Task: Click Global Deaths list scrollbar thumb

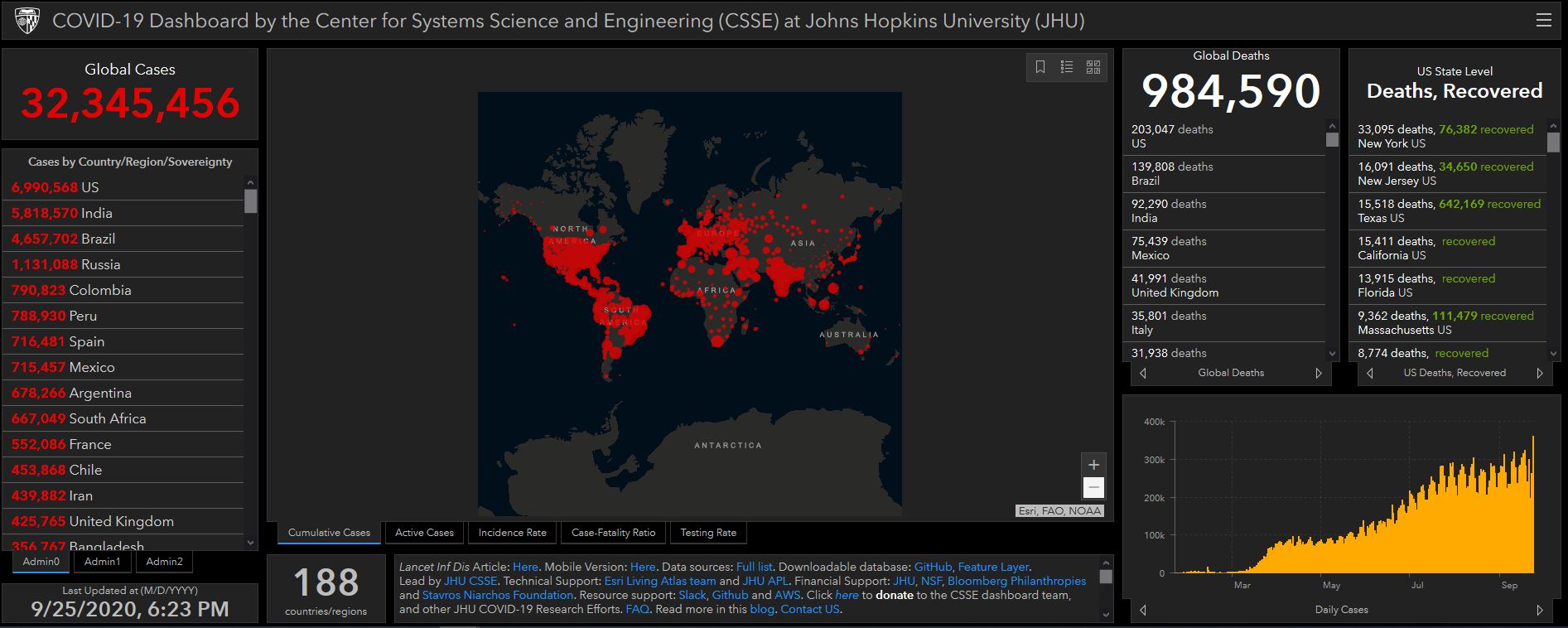Action: tap(1332, 139)
